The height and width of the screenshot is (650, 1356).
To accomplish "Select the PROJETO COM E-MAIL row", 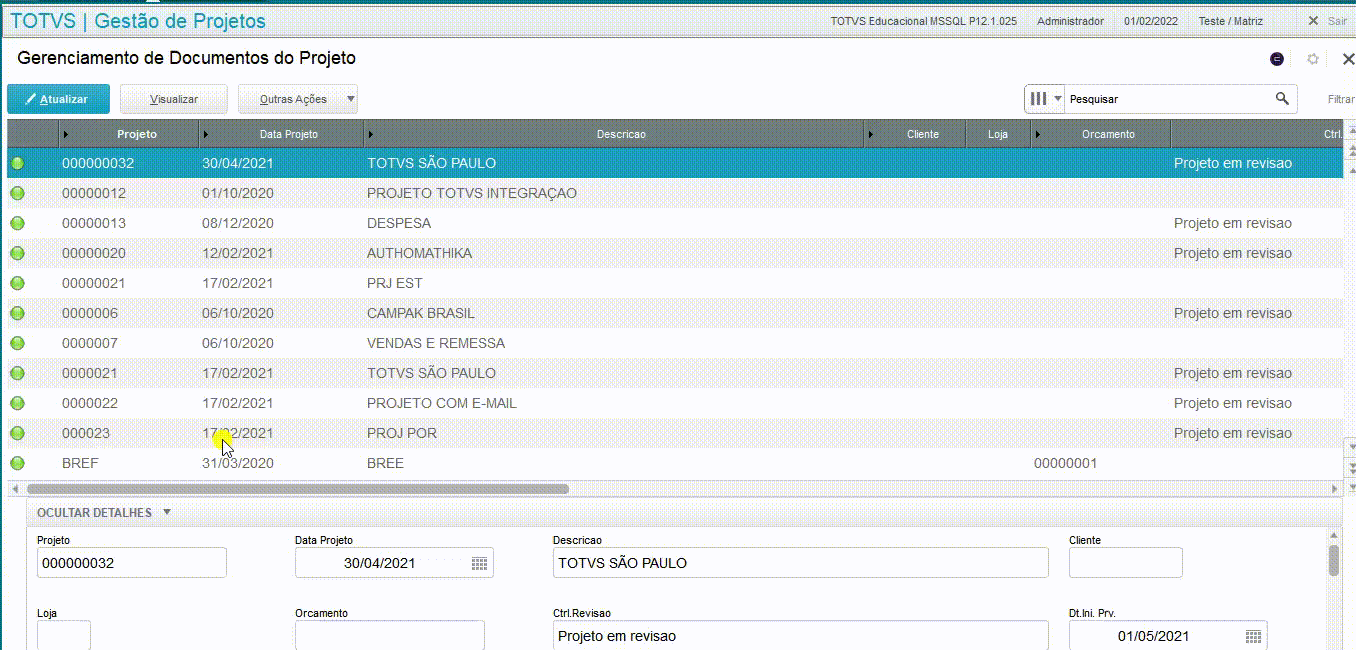I will 674,403.
